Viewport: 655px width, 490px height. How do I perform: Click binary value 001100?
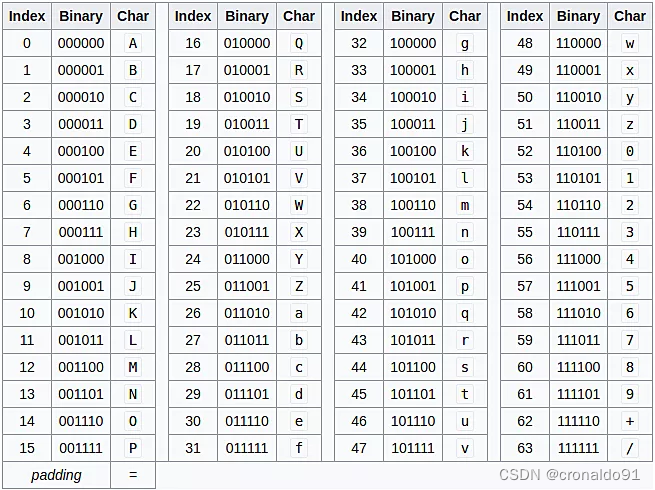[81, 367]
